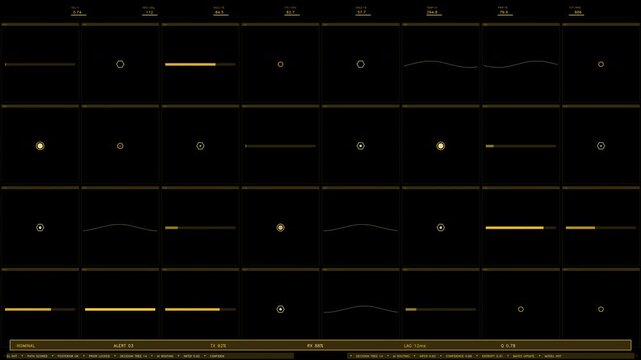Select the waveform graph in row one, column six
Screen dimensions: 641x360
441,64
